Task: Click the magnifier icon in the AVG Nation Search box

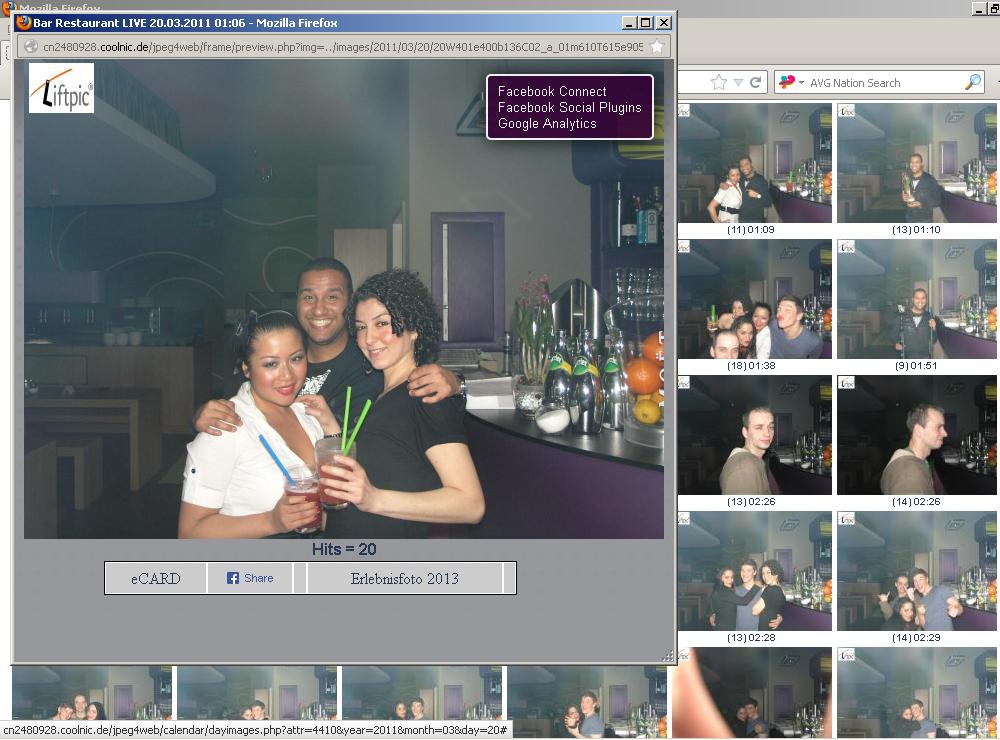Action: point(971,82)
